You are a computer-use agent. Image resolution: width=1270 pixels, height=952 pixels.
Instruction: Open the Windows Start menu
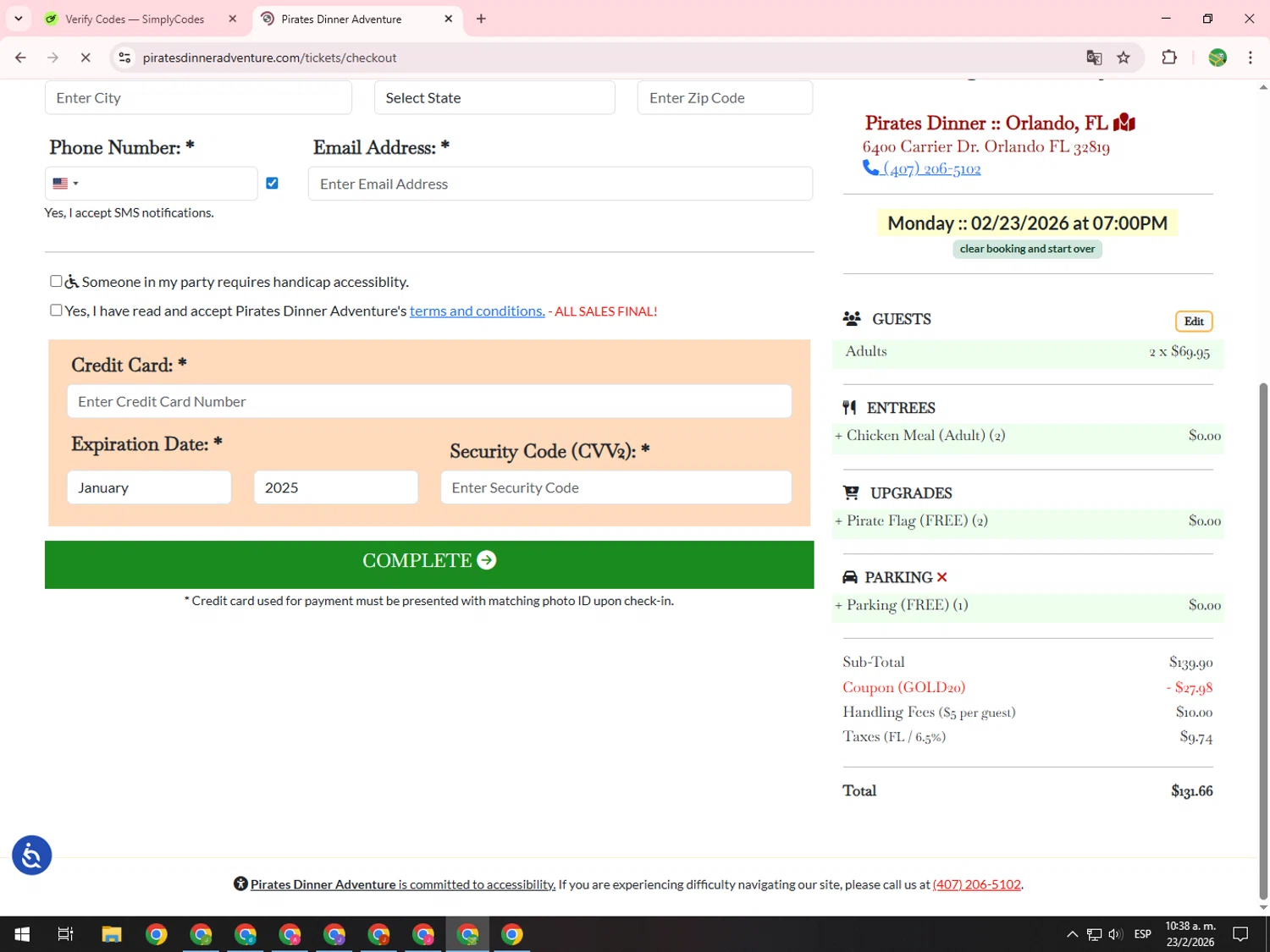[x=22, y=934]
